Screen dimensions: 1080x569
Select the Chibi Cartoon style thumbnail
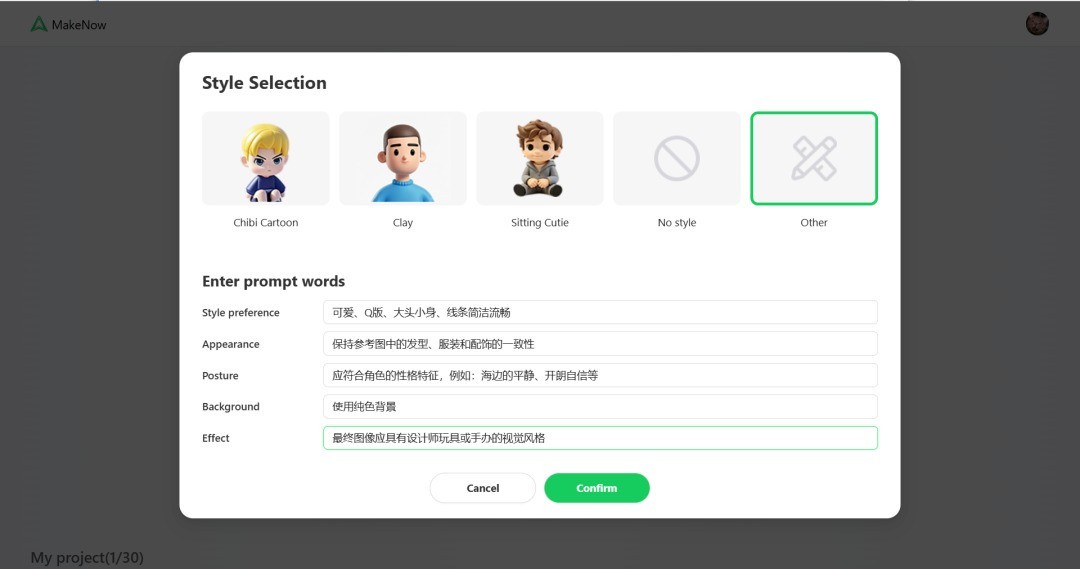coord(265,158)
